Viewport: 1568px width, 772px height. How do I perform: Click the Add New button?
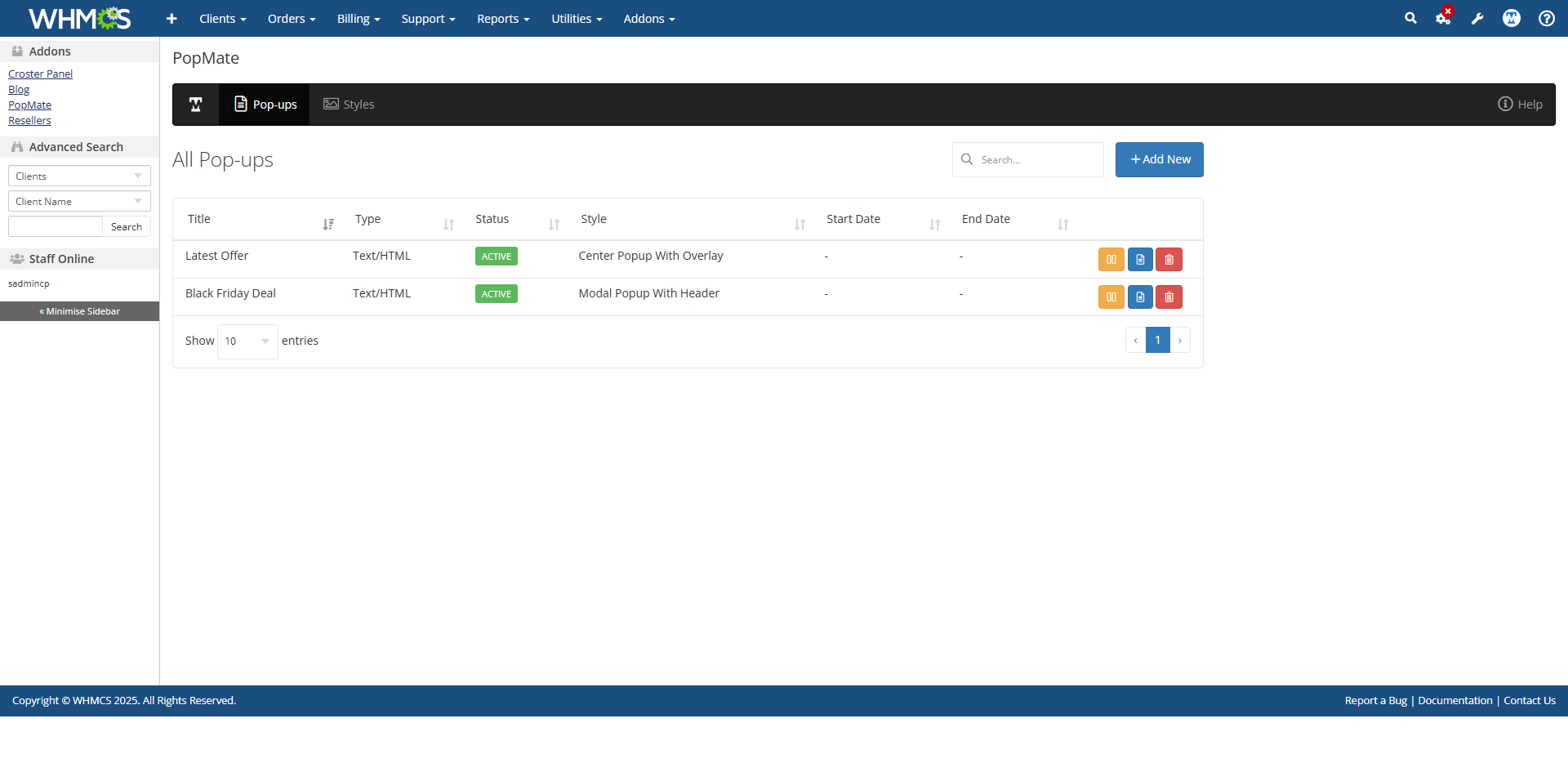click(1160, 160)
